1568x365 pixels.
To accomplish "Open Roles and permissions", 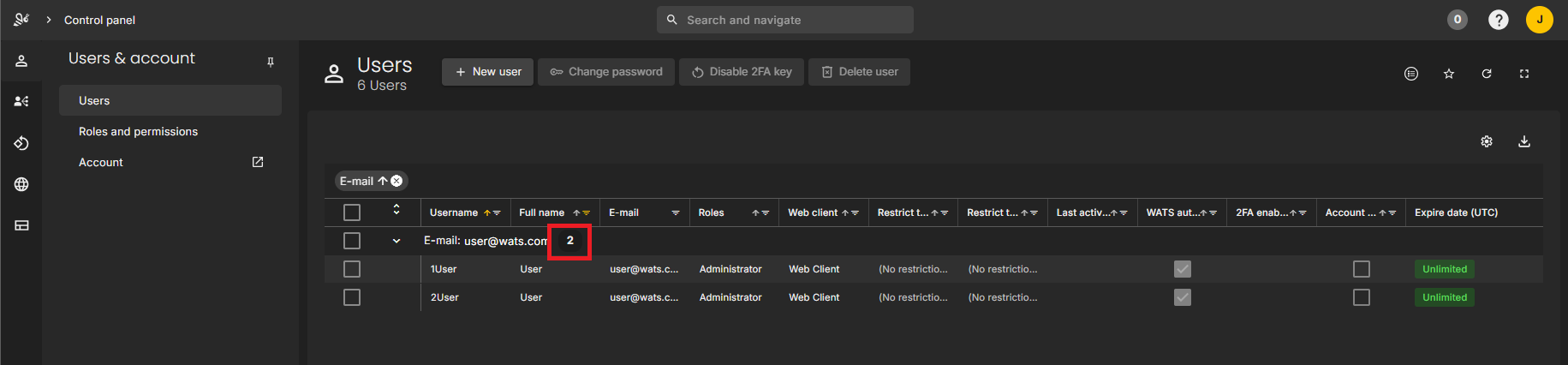I will [x=170, y=131].
